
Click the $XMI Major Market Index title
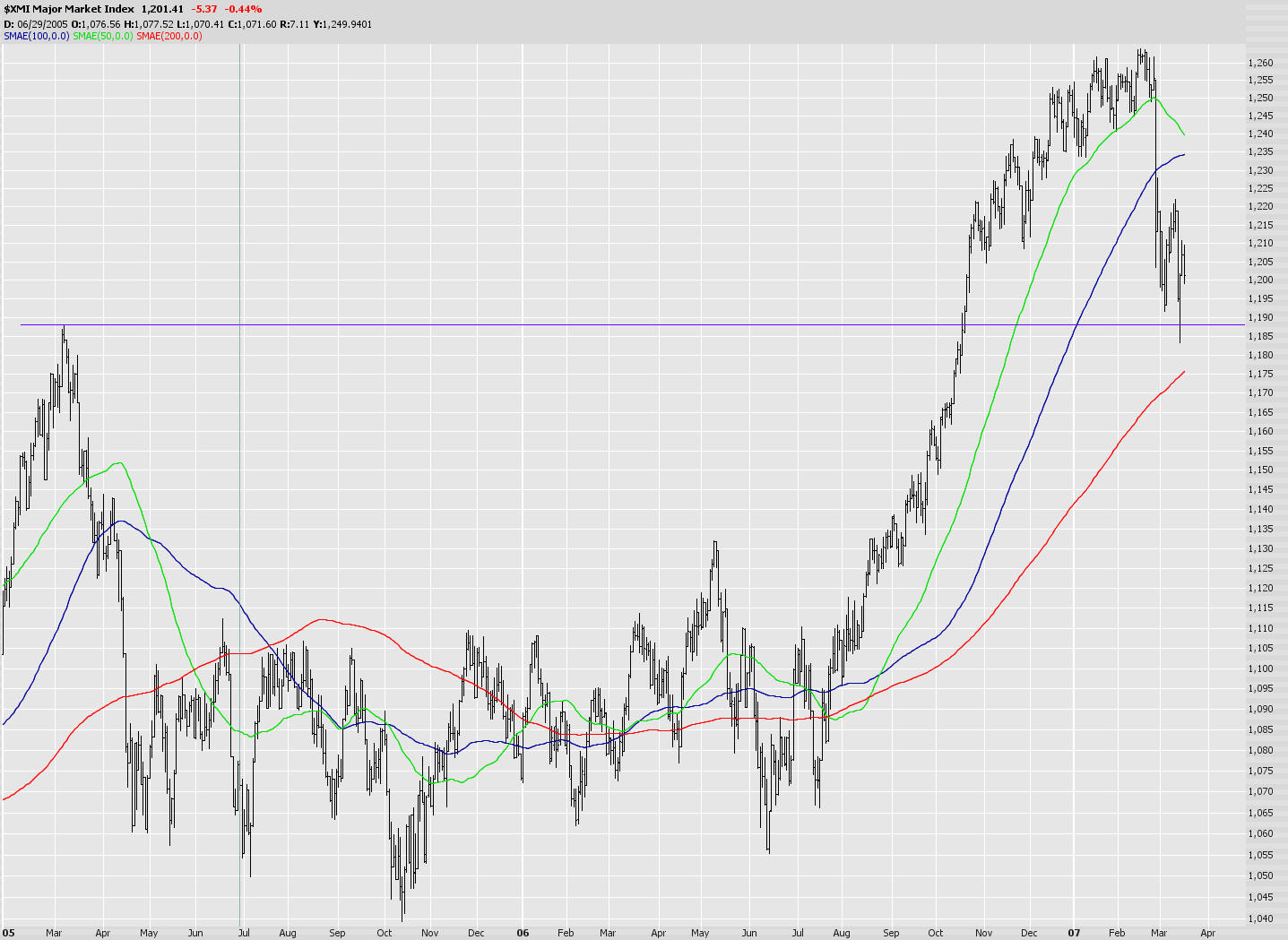coord(69,9)
